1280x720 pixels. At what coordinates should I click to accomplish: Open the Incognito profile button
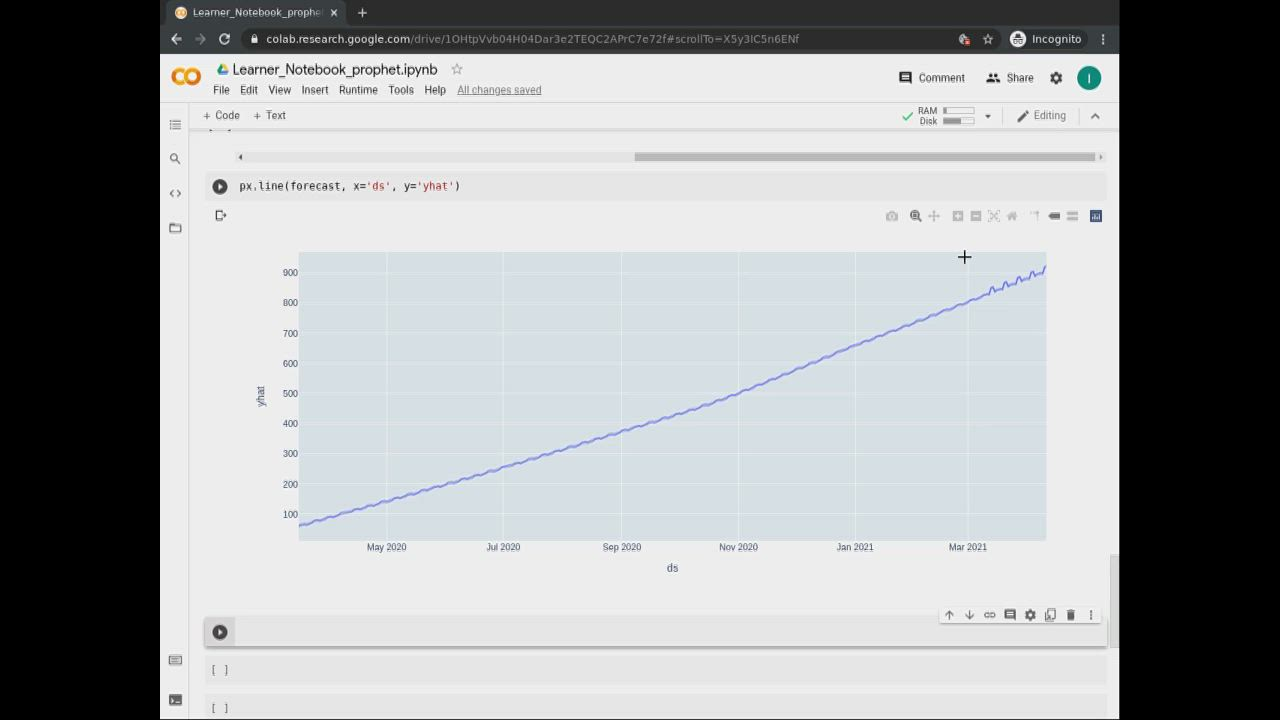tap(1046, 39)
